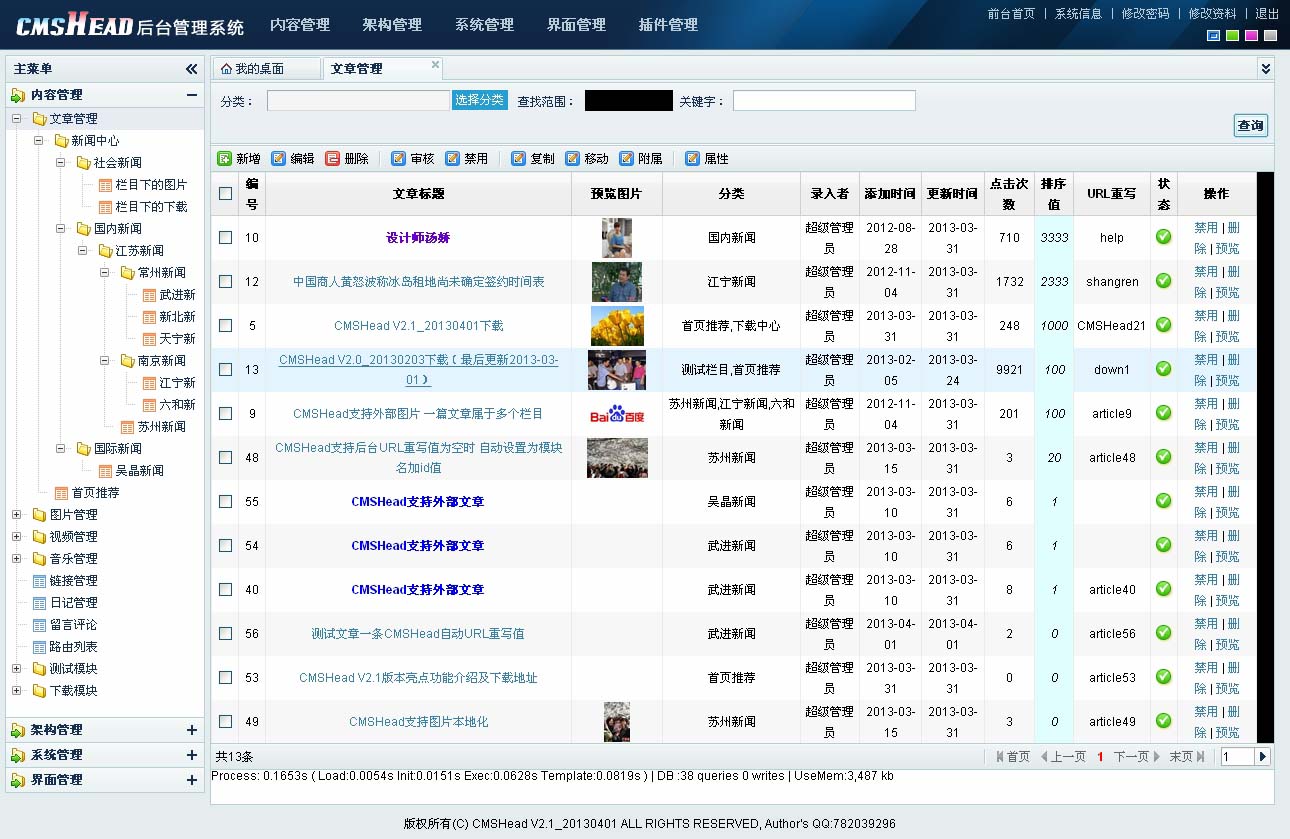The width and height of the screenshot is (1290, 839).
Task: Select the checkbox for article 55
Action: (x=226, y=502)
